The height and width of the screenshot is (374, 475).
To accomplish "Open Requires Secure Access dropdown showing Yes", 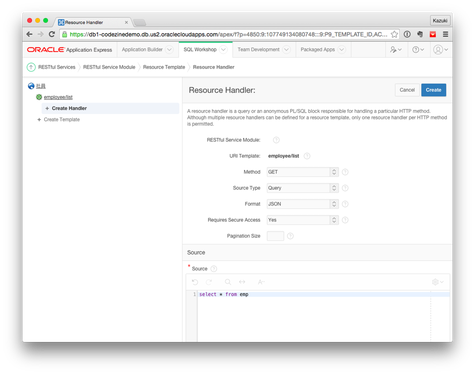I will tap(303, 220).
